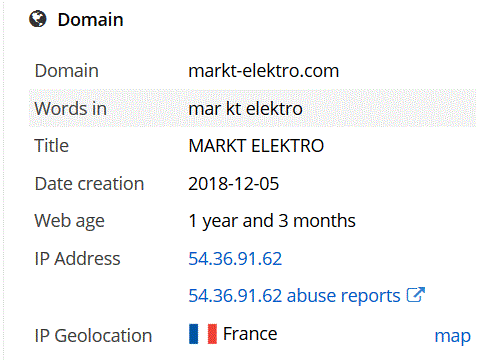Select the mar kt elektro words text

coord(245,109)
